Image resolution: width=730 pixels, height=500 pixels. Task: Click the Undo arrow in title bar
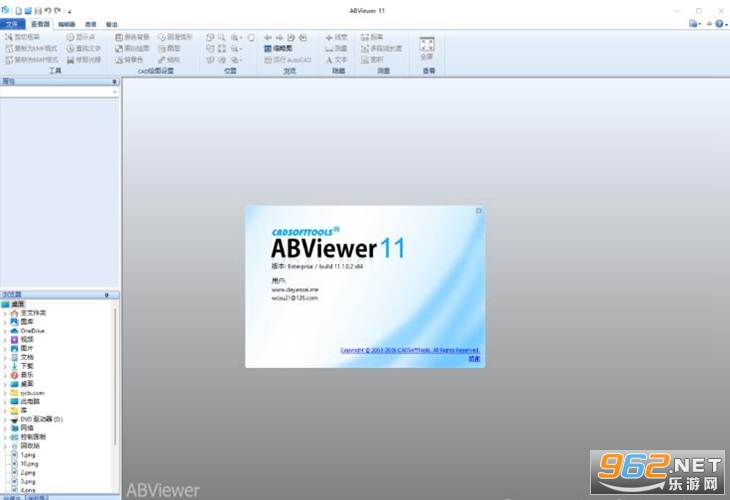point(48,10)
